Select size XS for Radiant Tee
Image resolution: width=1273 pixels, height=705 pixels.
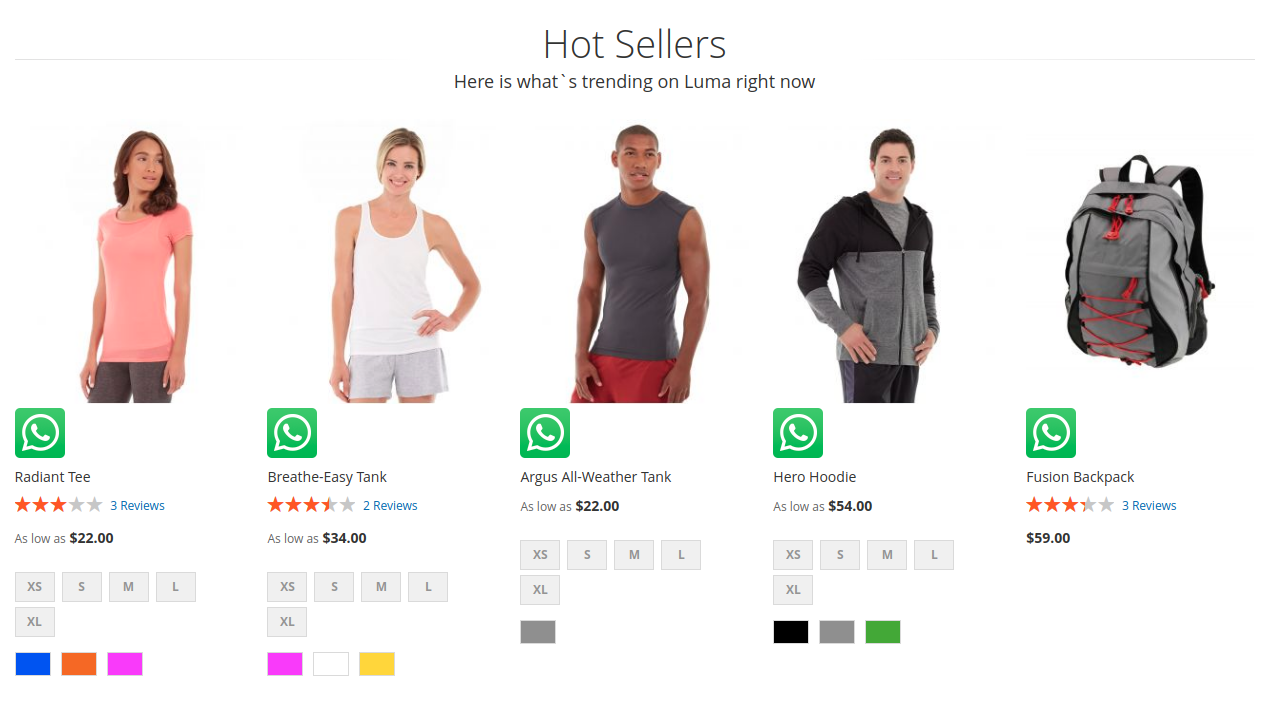[35, 587]
